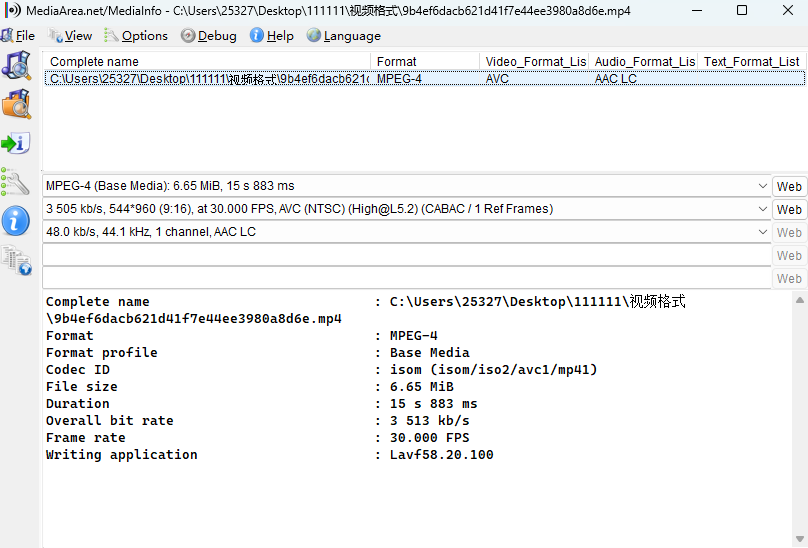Click the details pane scroll down arrow
This screenshot has width=808, height=548.
click(800, 539)
